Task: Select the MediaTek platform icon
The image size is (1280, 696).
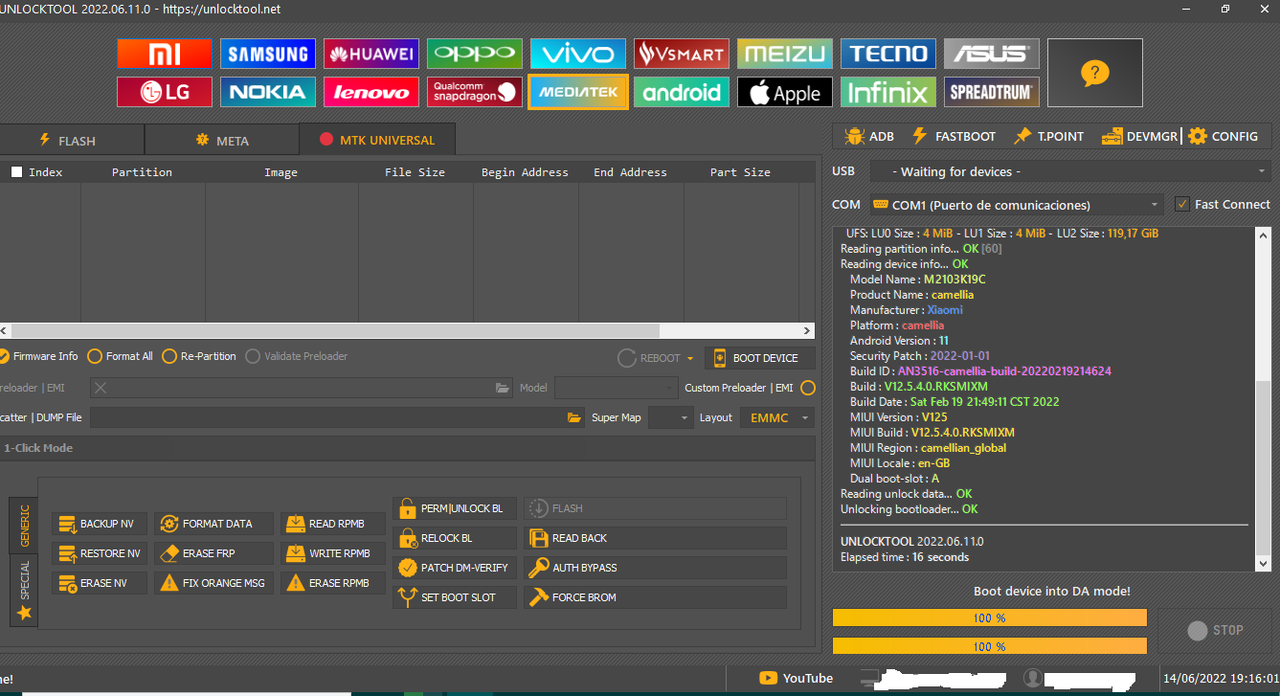Action: (578, 92)
